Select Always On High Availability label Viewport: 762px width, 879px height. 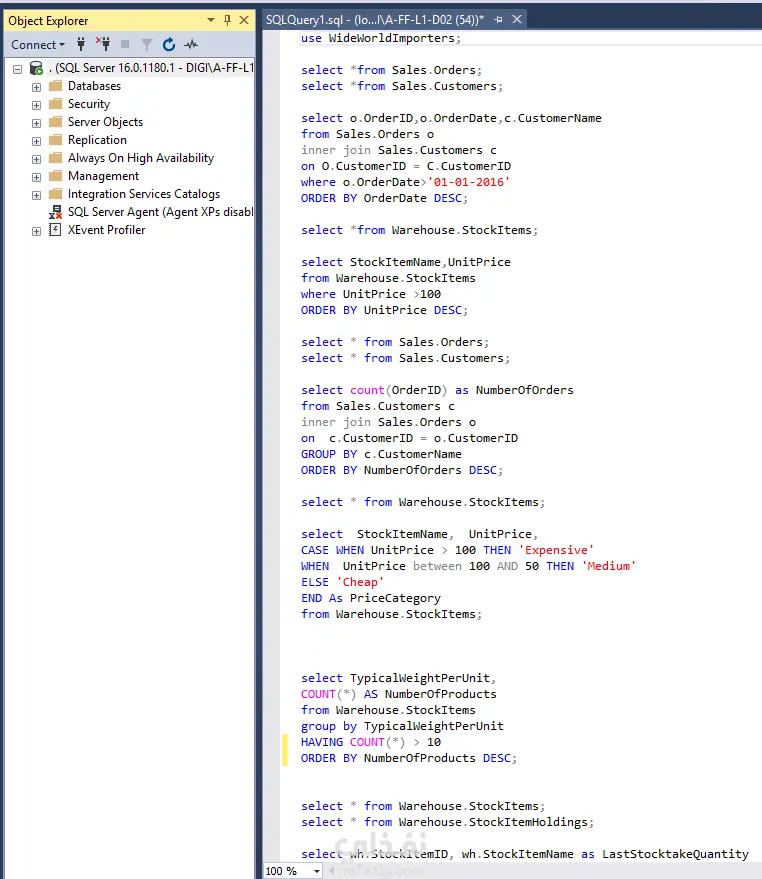(x=141, y=158)
